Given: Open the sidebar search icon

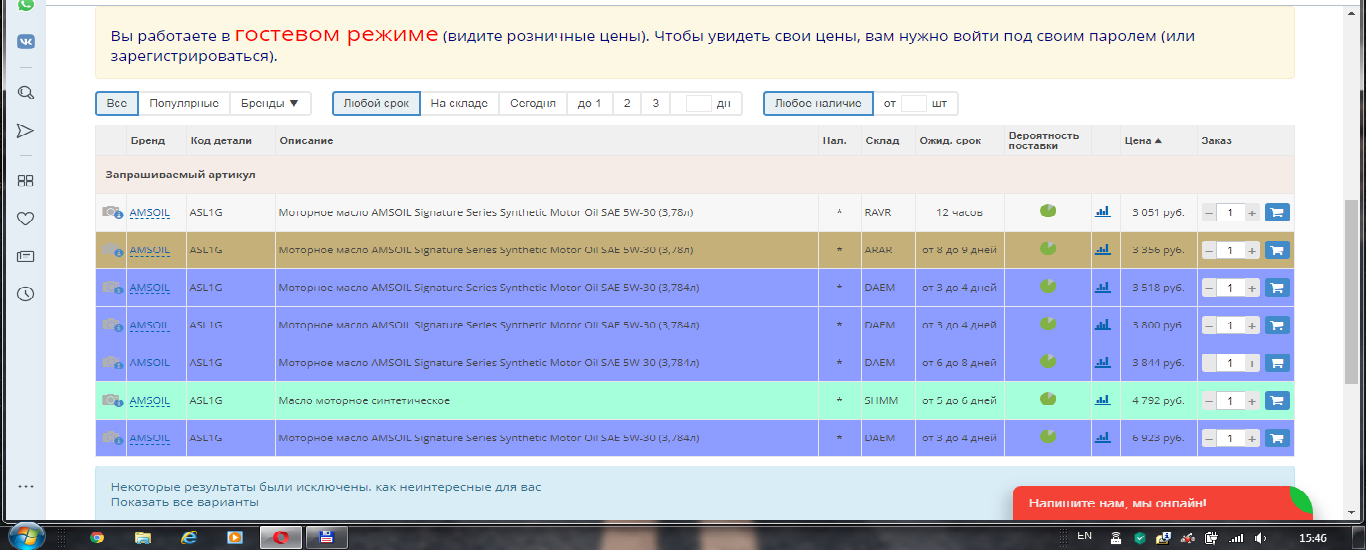Looking at the screenshot, I should (26, 92).
